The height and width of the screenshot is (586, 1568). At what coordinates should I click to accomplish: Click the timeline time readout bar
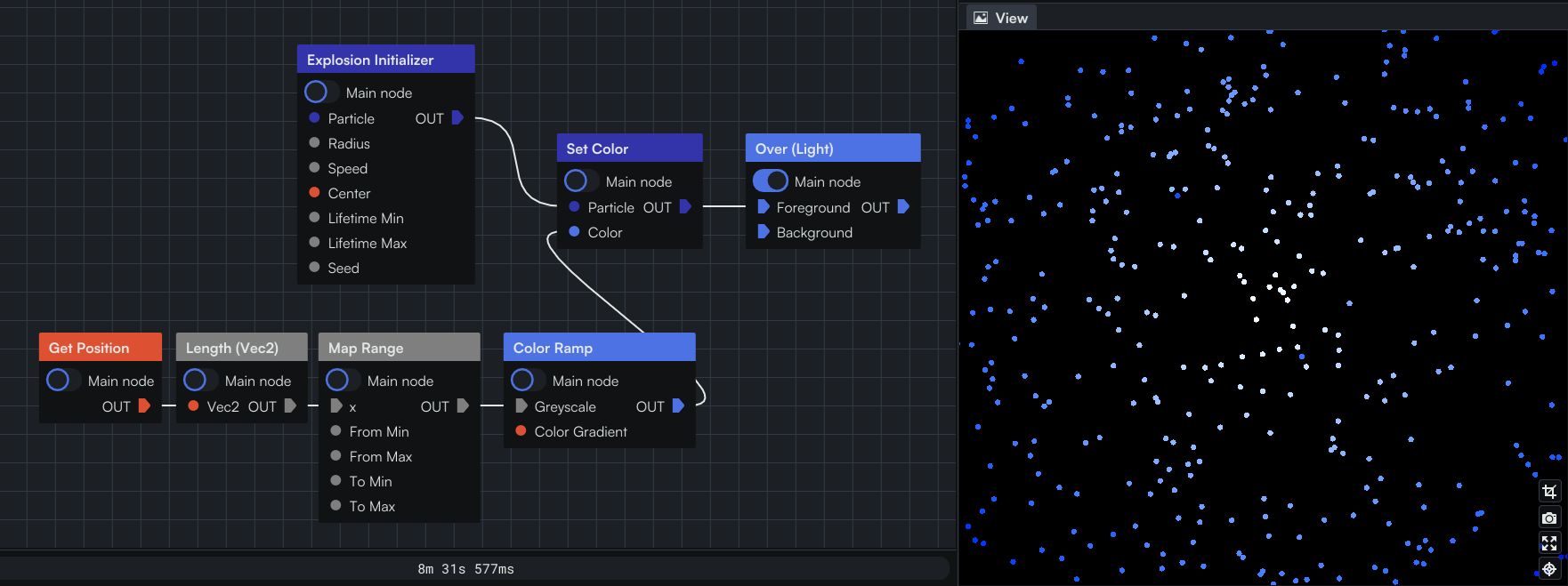click(466, 569)
